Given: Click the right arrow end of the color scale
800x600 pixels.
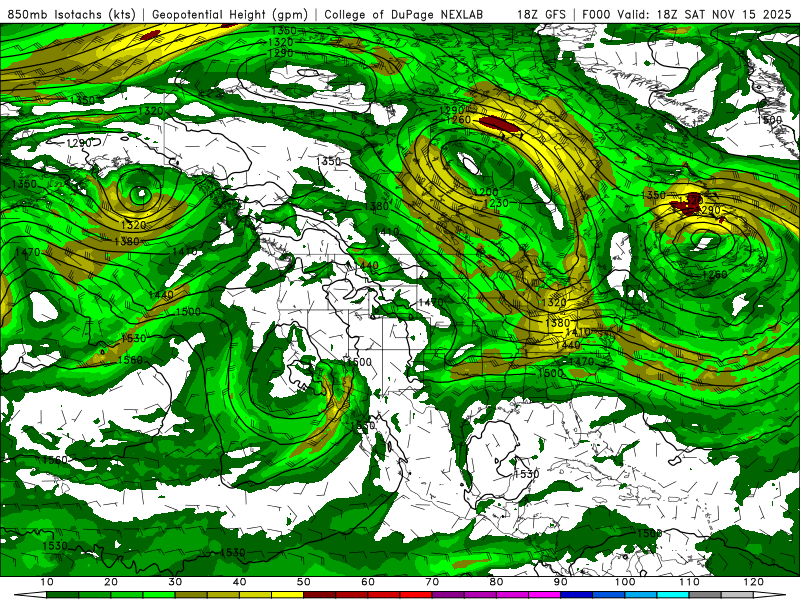Looking at the screenshot, I should 769,595.
